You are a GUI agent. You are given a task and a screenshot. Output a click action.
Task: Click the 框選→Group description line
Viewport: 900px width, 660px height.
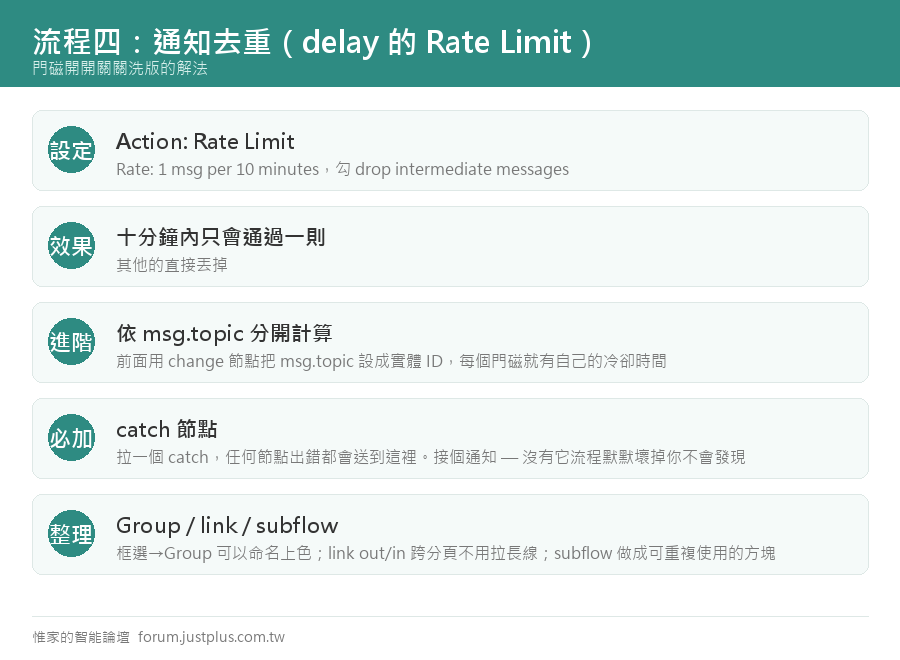[x=445, y=553]
